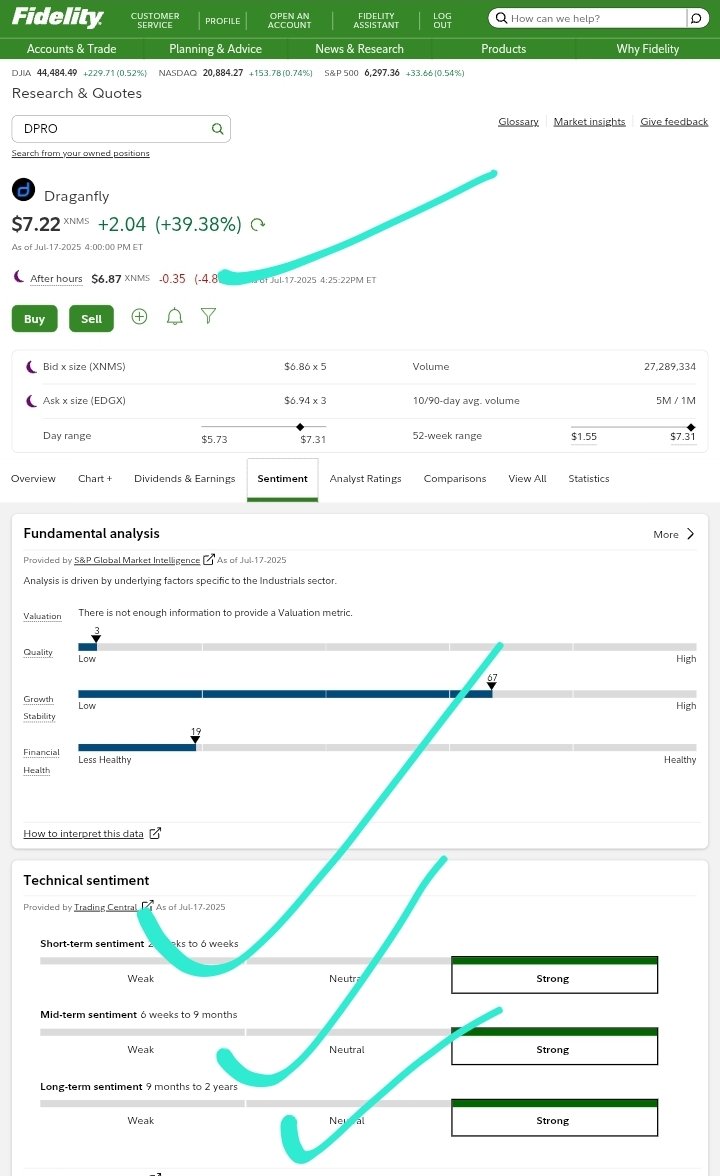Viewport: 720px width, 1176px height.
Task: Open Search from your owned positions
Action: click(80, 153)
